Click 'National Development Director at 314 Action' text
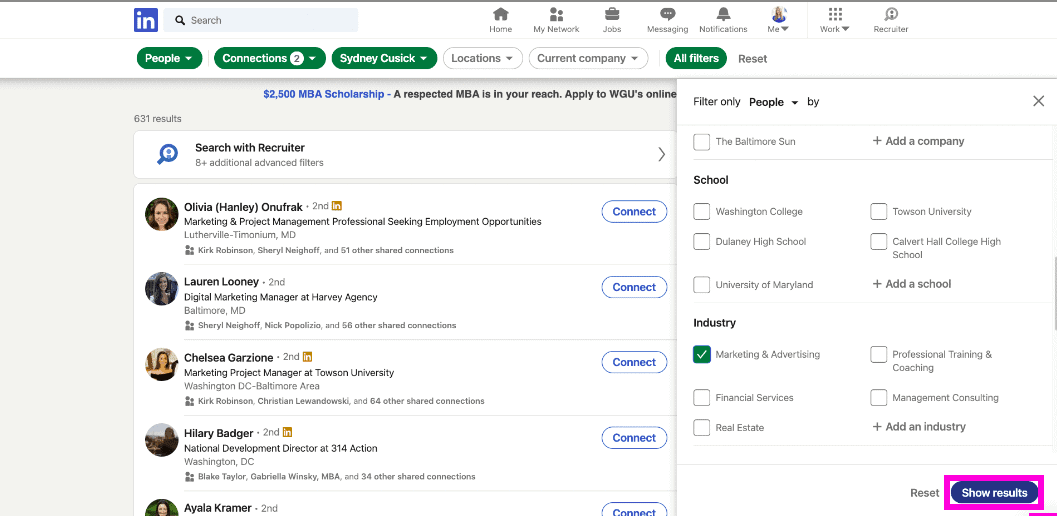 click(280, 448)
